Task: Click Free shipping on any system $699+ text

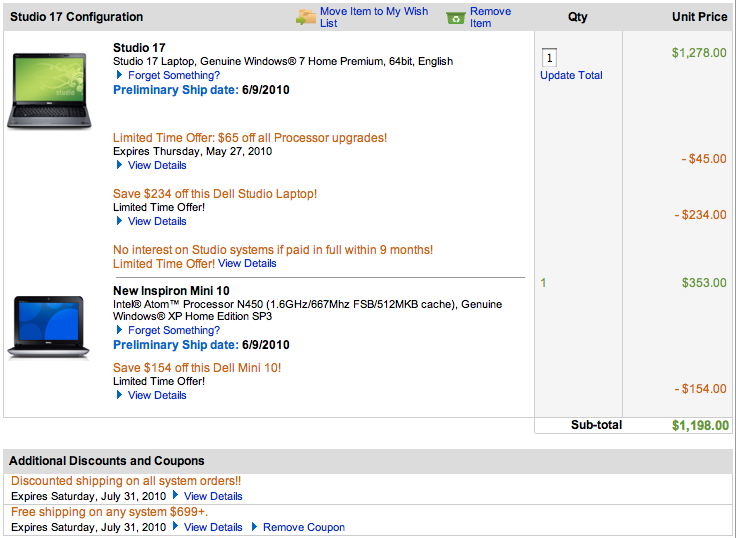Action: (x=109, y=512)
